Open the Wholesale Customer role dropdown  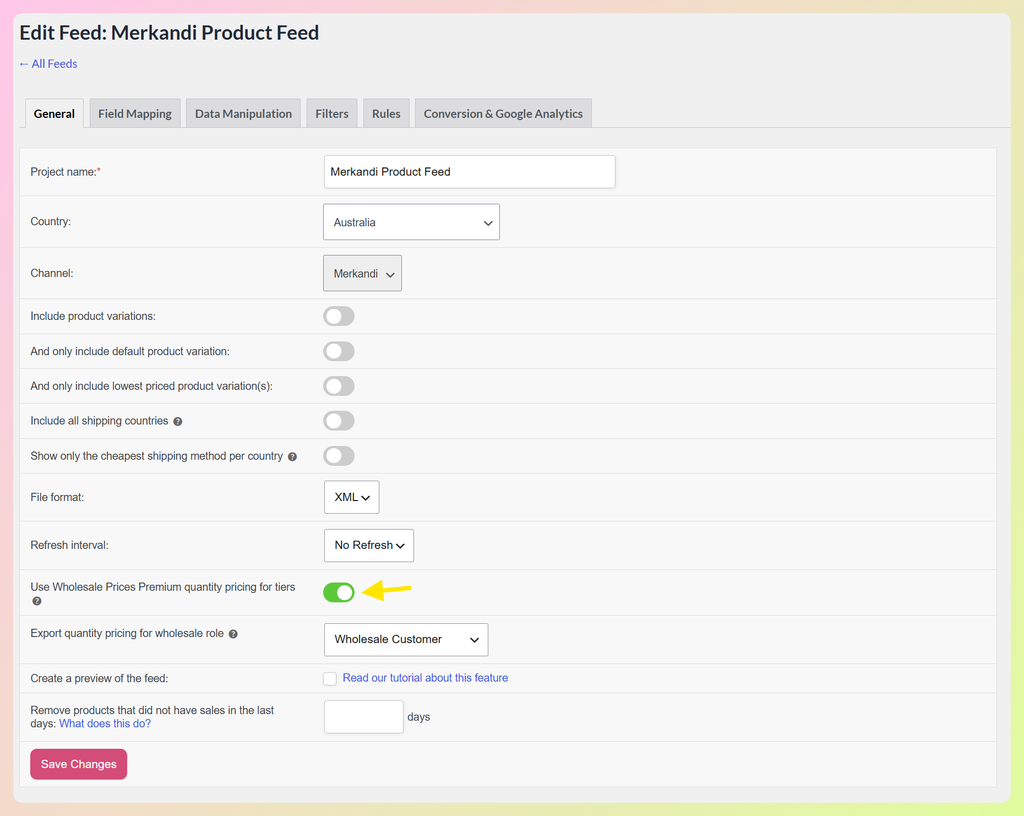(x=406, y=640)
